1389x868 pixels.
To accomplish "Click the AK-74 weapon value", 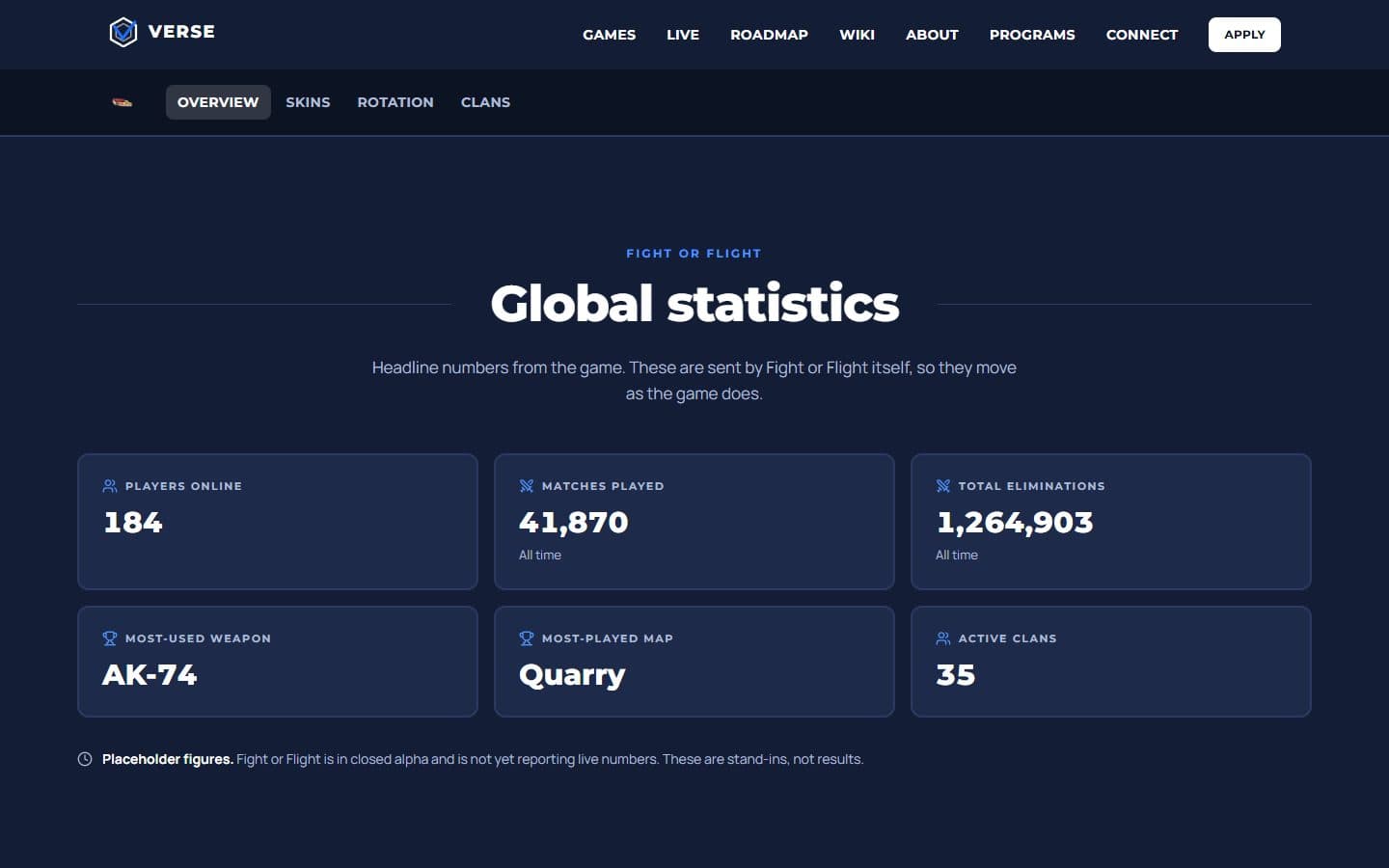I will (x=150, y=674).
